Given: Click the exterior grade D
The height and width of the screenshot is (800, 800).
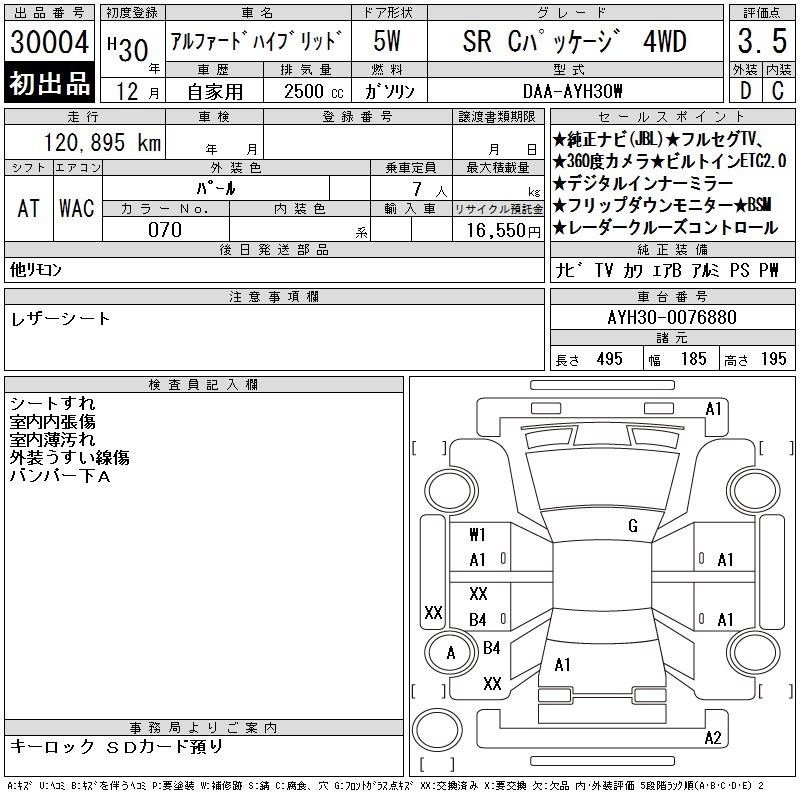Looking at the screenshot, I should [744, 89].
